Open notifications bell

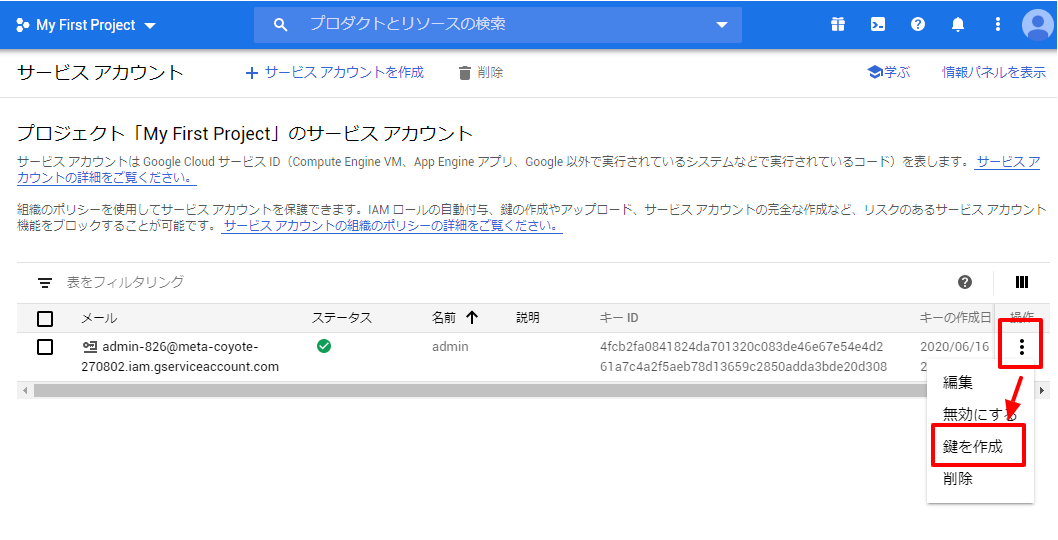(x=957, y=25)
